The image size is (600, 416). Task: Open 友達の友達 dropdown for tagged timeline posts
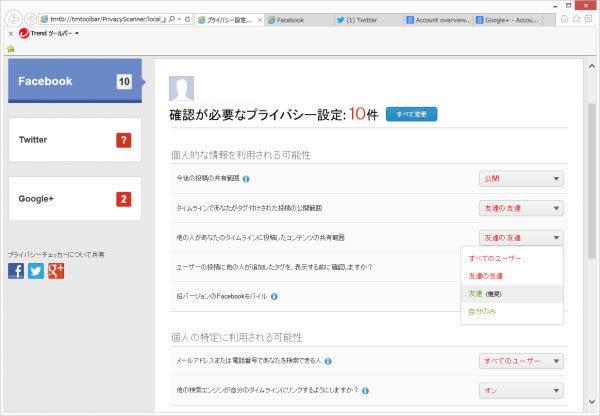click(x=521, y=208)
